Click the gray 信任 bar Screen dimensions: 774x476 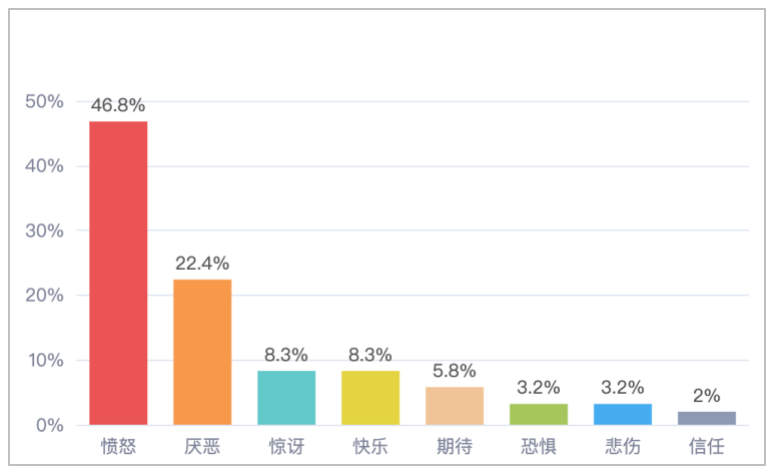(x=706, y=418)
